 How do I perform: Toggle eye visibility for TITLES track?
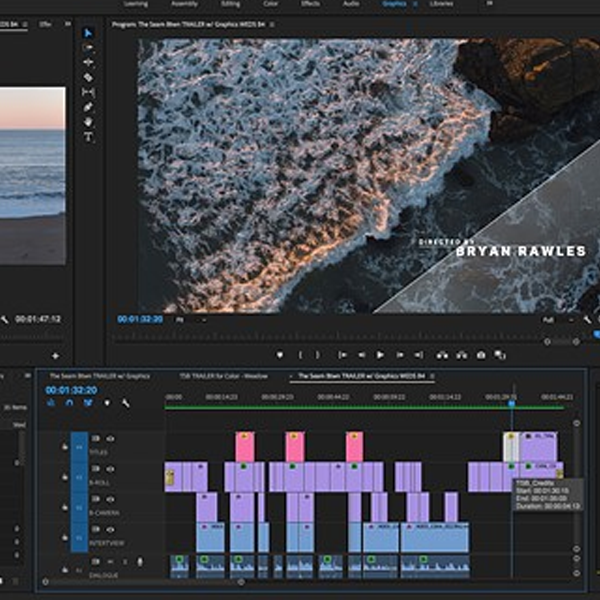point(111,438)
